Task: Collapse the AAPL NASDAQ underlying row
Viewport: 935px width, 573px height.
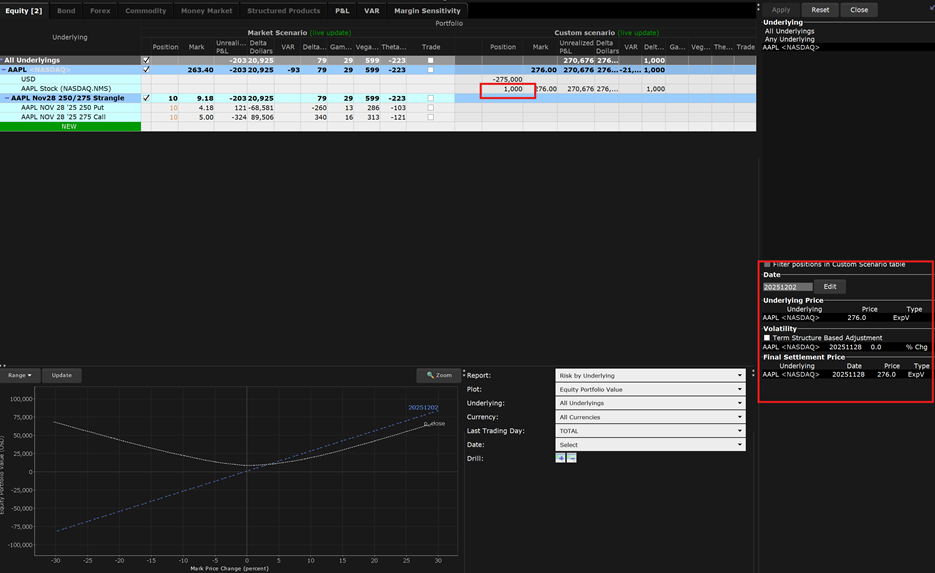Action: (x=6, y=70)
